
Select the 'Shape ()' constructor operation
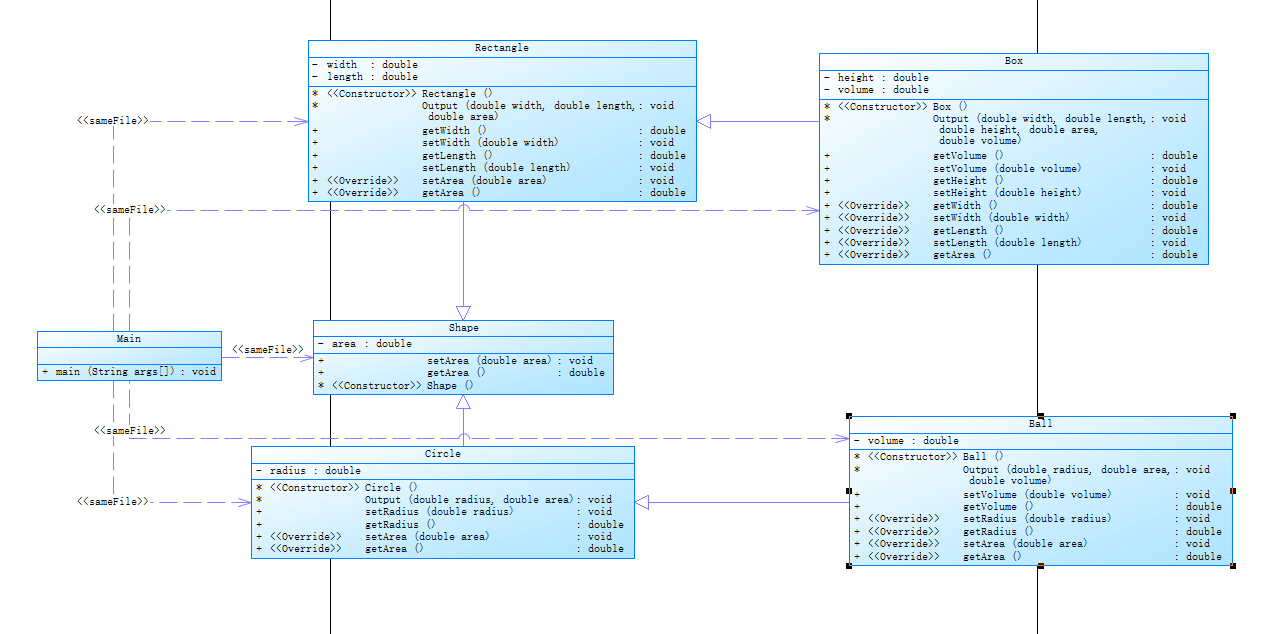tap(394, 386)
